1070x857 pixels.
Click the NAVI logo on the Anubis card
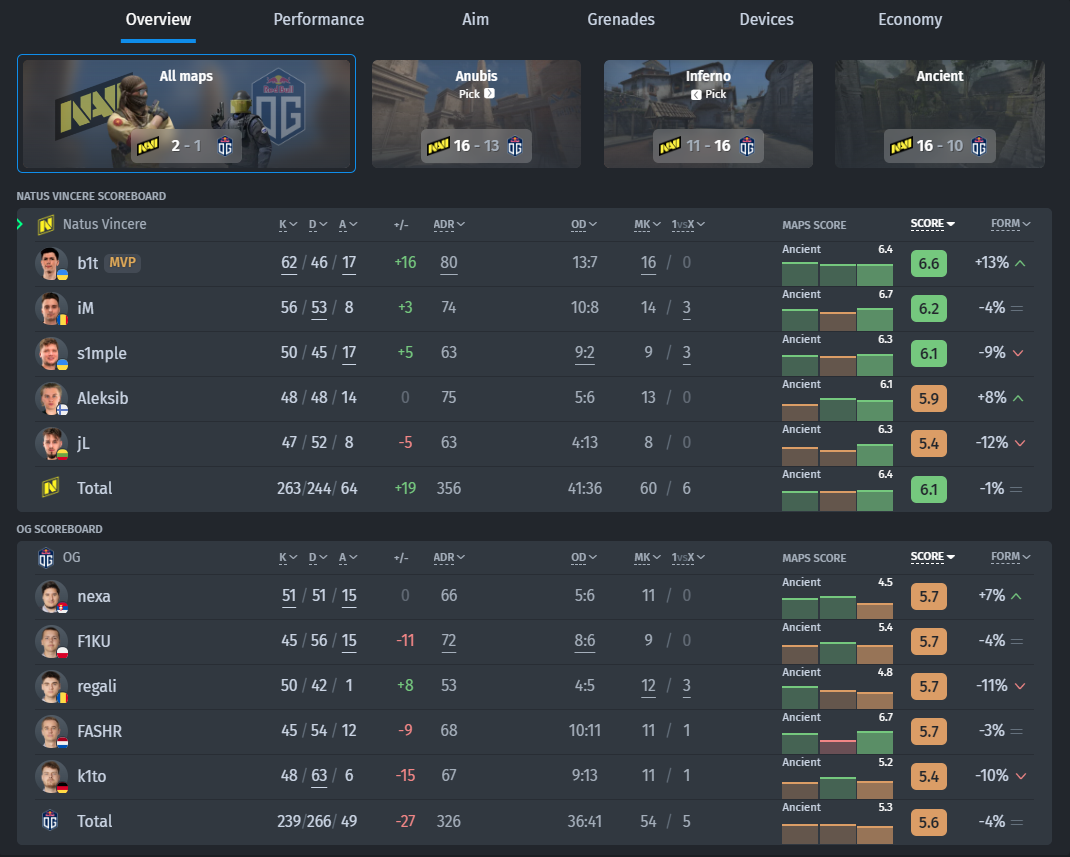438,146
